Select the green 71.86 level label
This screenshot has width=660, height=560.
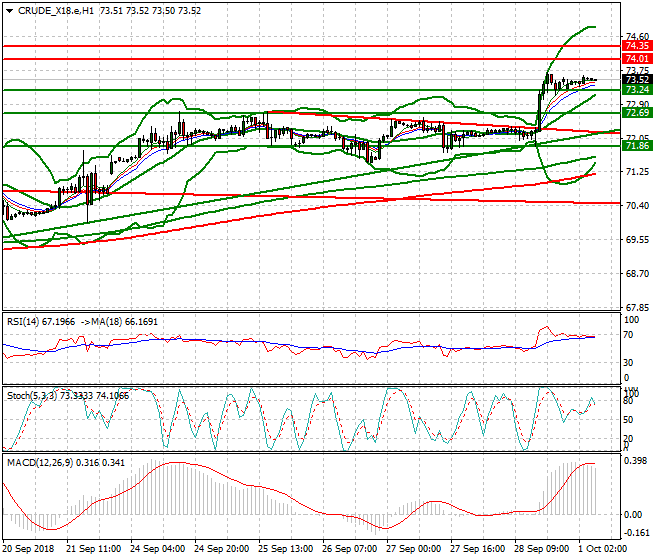[x=637, y=146]
